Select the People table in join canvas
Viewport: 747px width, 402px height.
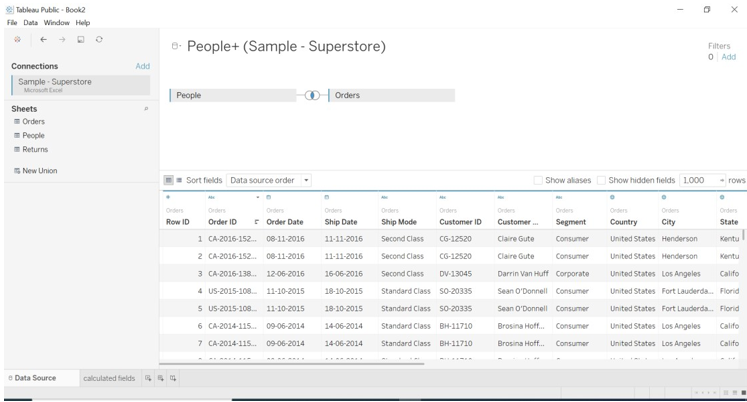click(233, 95)
